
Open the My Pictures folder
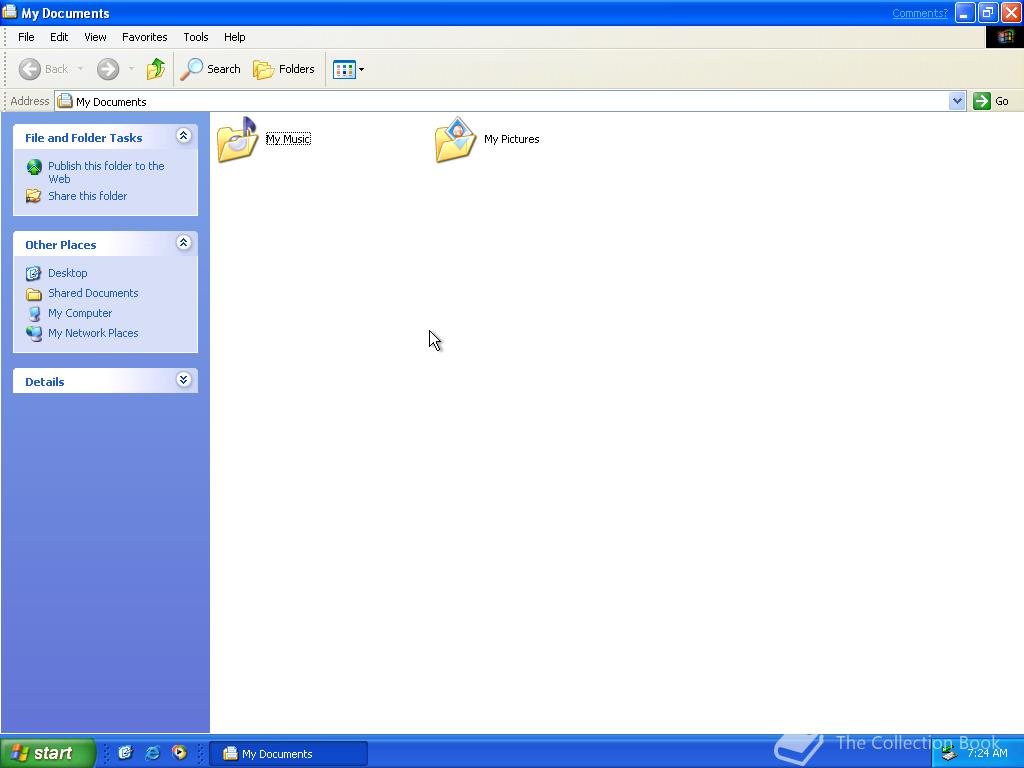click(455, 140)
